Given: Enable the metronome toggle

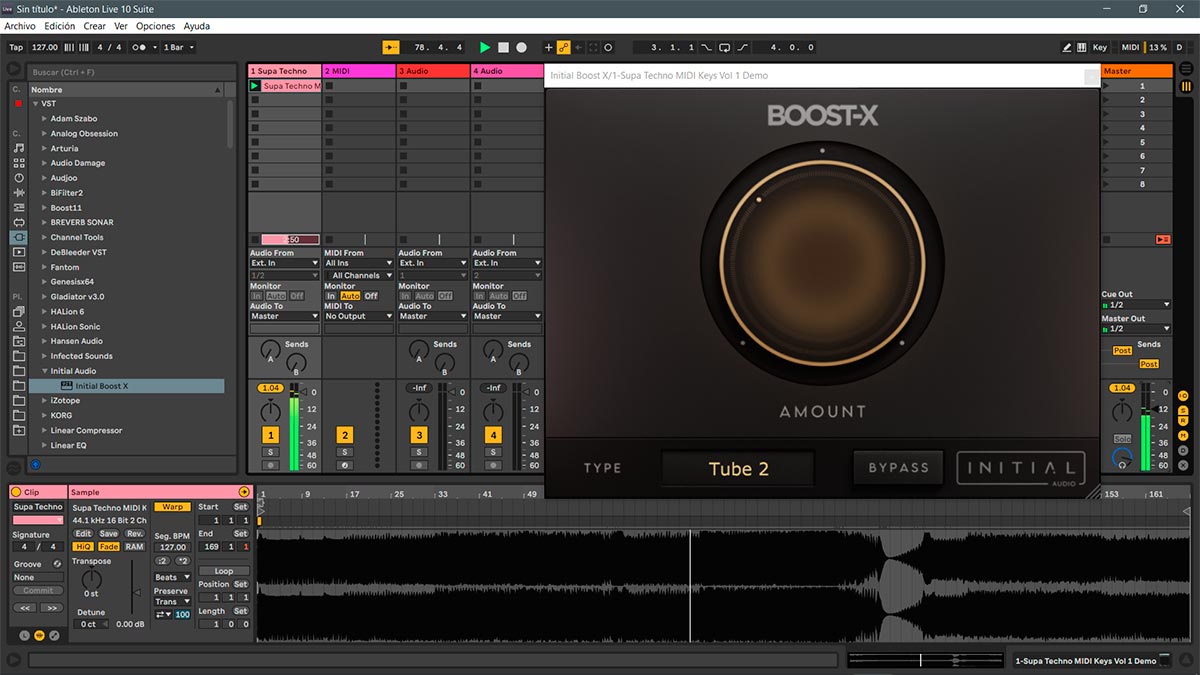Looking at the screenshot, I should click(141, 47).
